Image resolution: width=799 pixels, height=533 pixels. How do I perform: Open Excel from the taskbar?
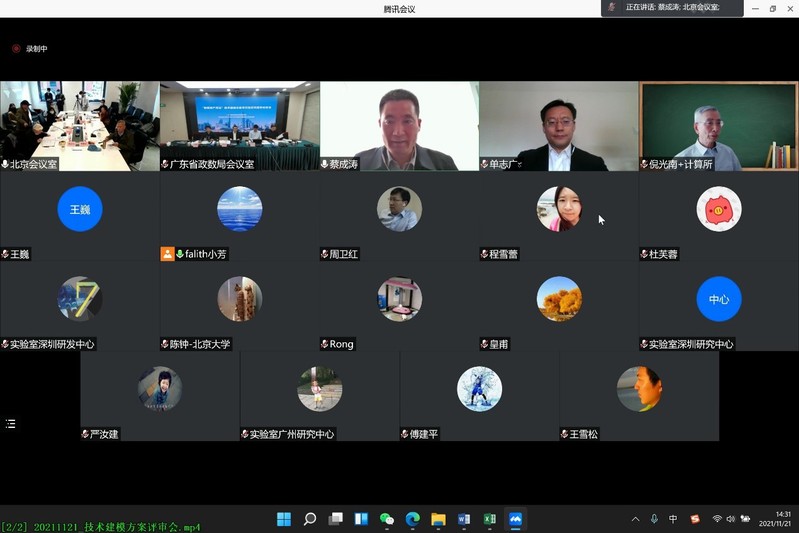pos(490,519)
